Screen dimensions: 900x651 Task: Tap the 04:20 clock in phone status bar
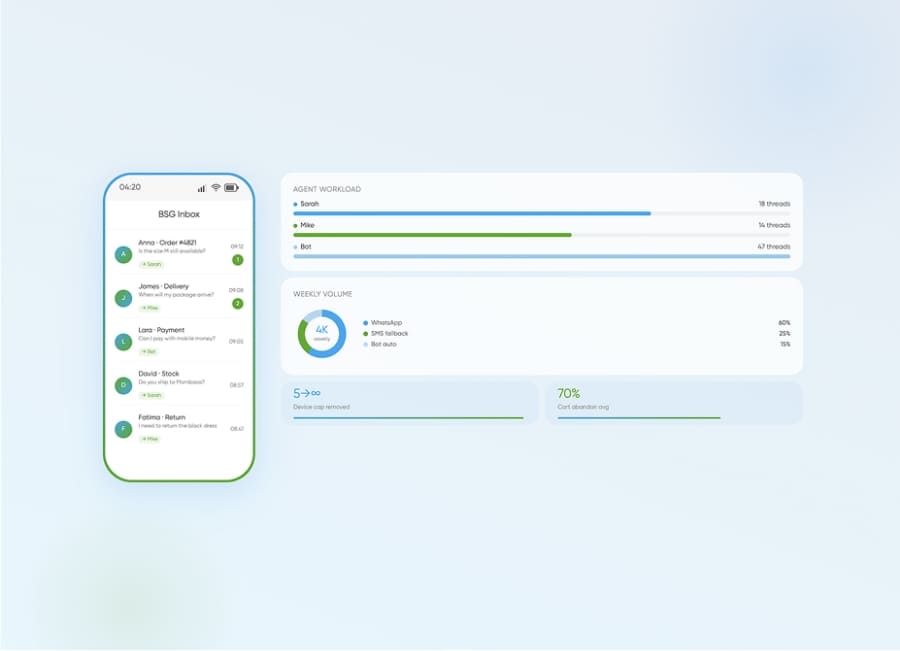pyautogui.click(x=130, y=187)
